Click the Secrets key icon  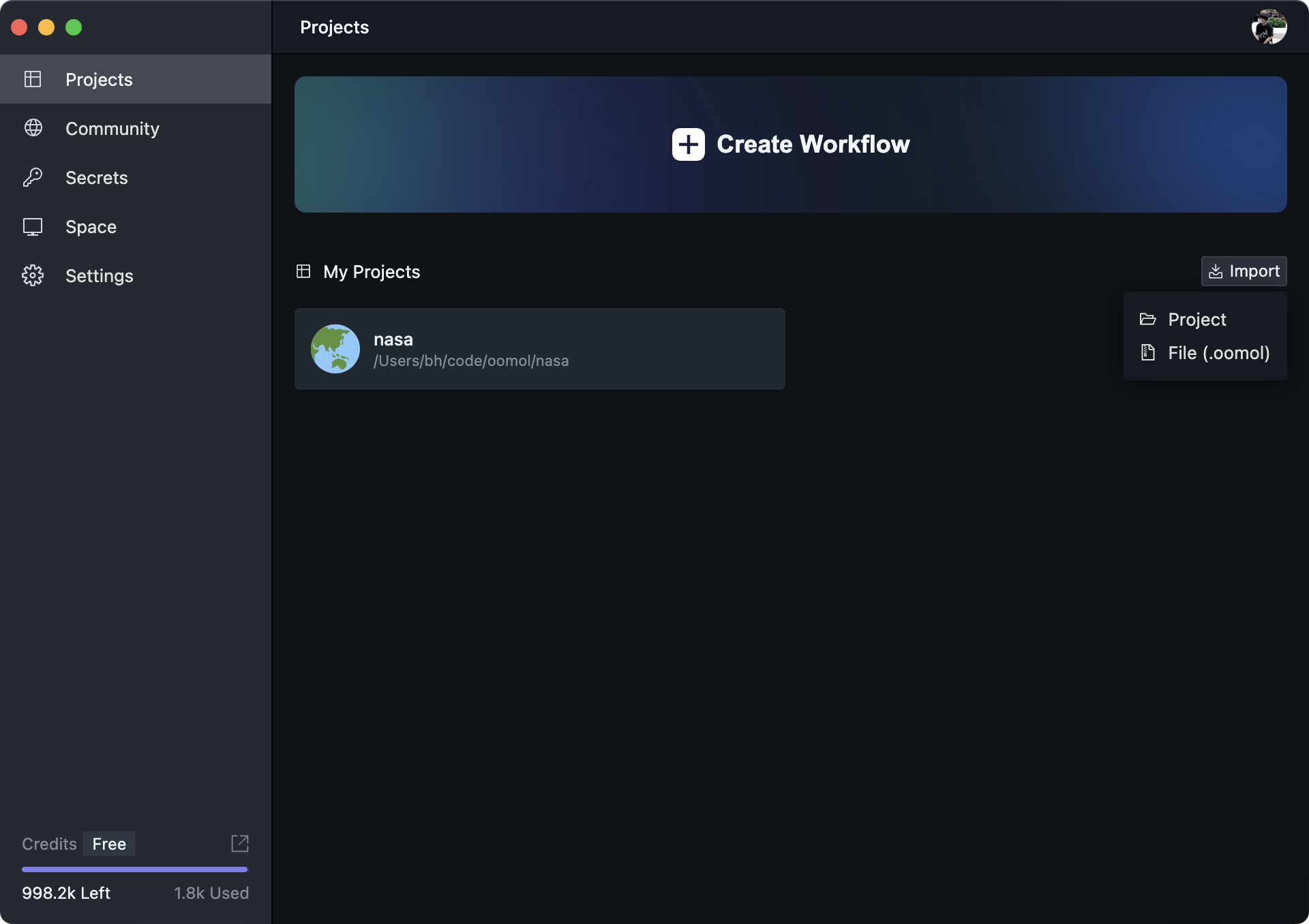coord(33,177)
